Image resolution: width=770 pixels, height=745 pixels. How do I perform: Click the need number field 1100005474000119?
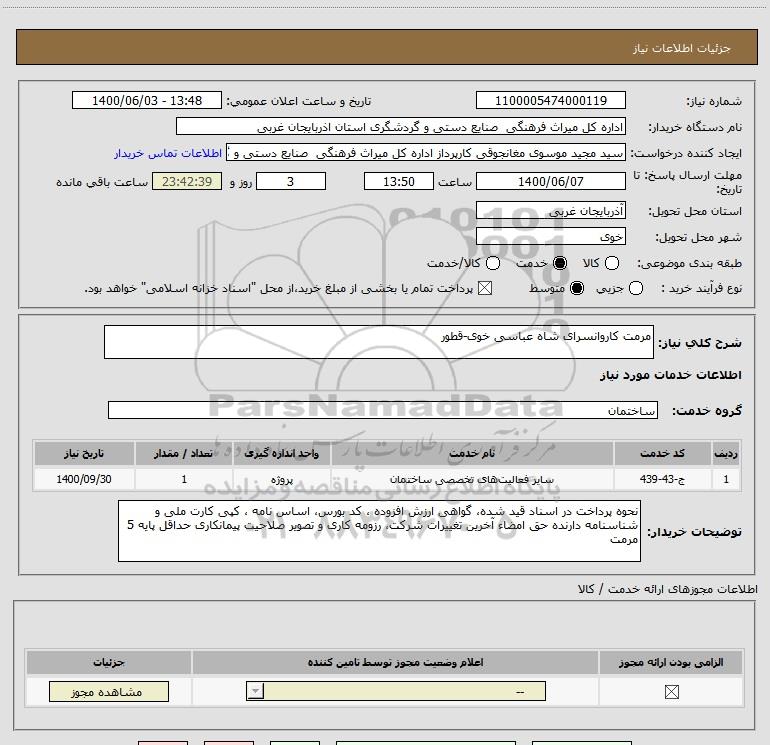(550, 100)
